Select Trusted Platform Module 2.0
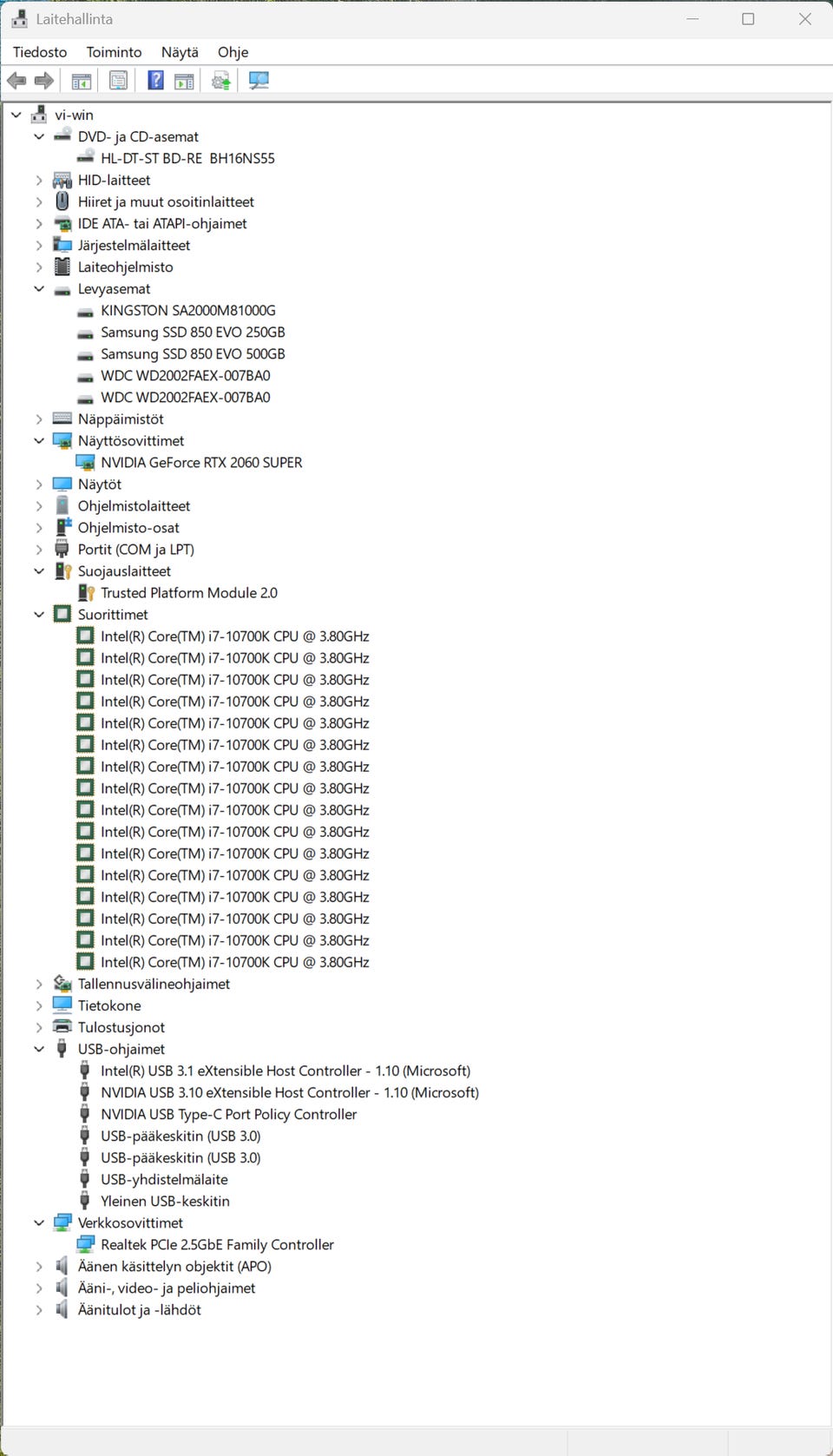Screen dimensions: 833x1456 (189, 592)
